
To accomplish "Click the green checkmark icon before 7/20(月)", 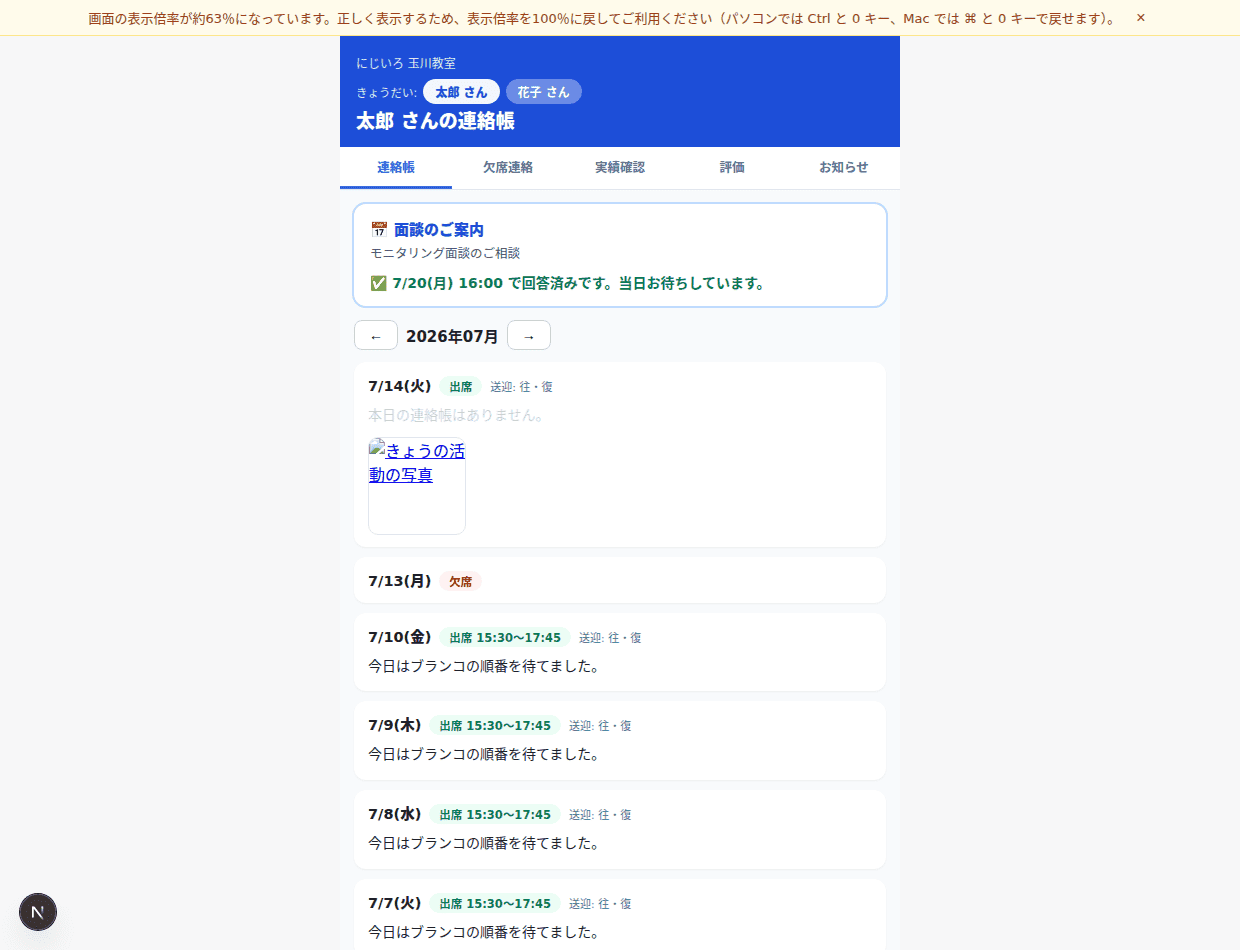I will pos(378,283).
